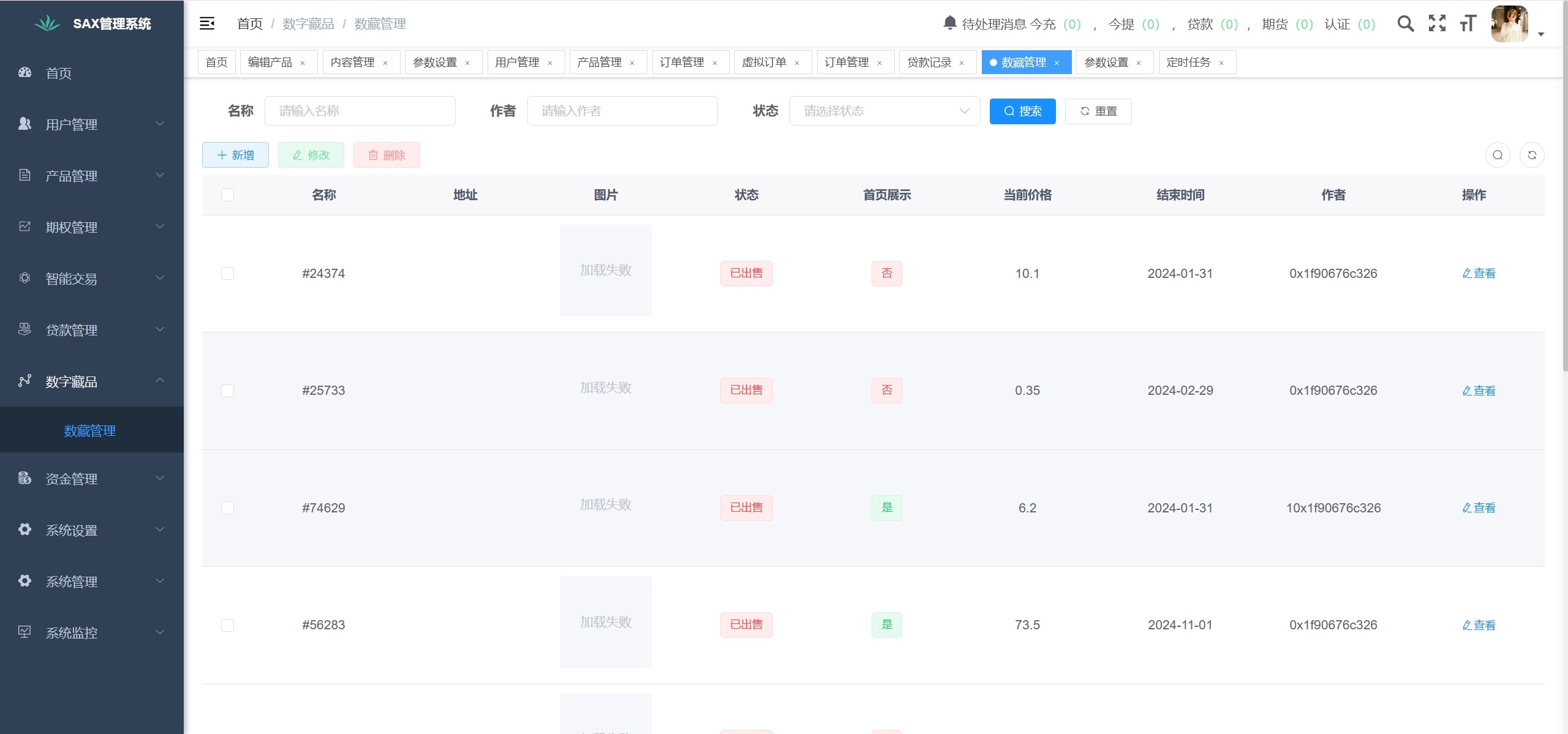This screenshot has width=1568, height=734.
Task: Open the header search magnifier icon
Action: tap(1406, 24)
